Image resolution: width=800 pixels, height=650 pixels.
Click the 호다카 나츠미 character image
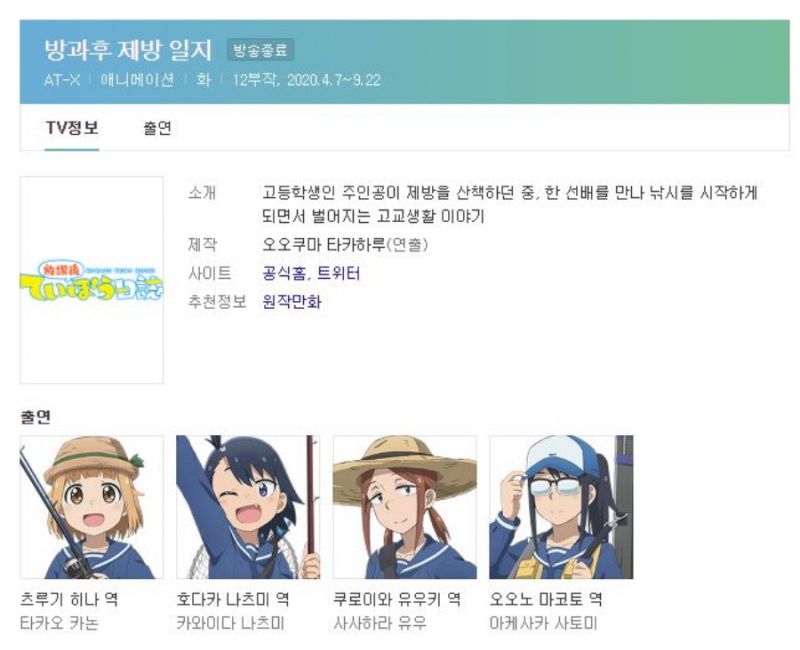coord(248,507)
